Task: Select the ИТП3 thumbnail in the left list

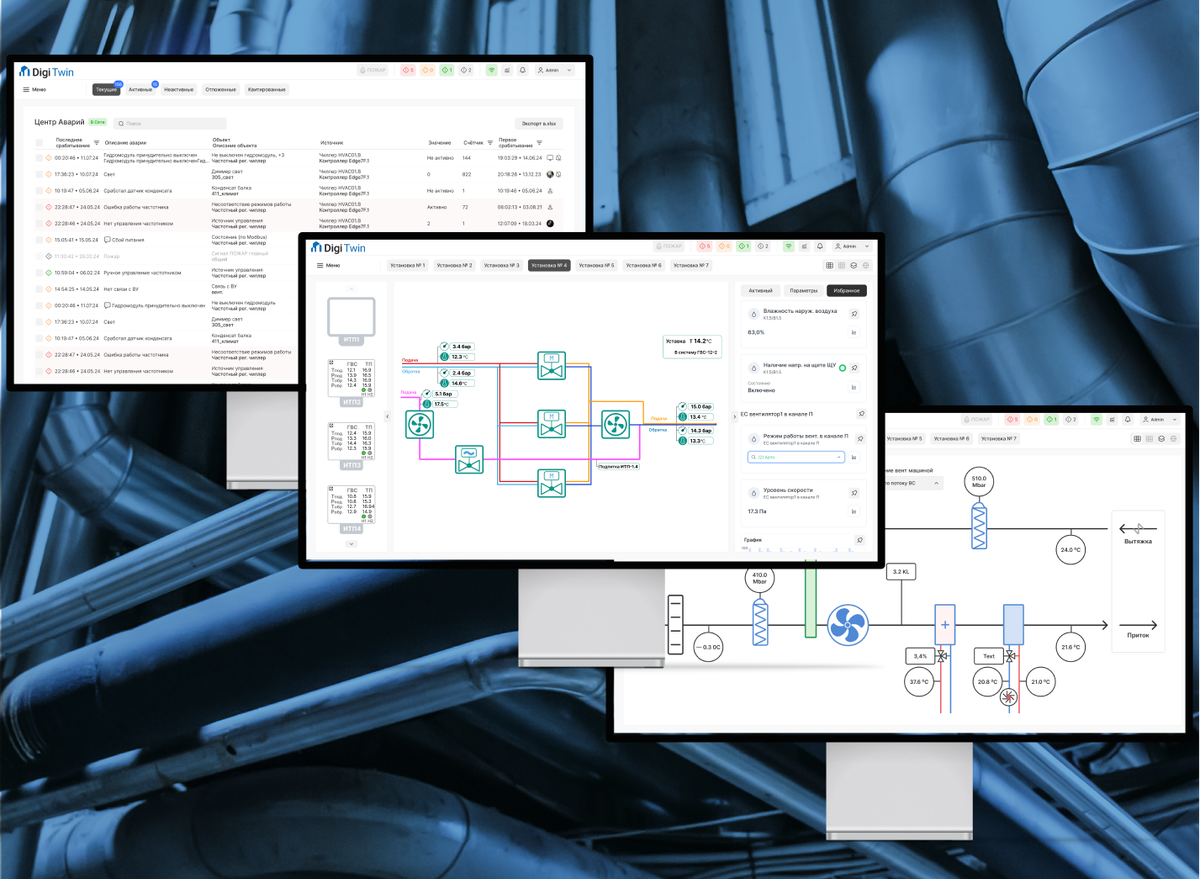Action: tap(351, 444)
